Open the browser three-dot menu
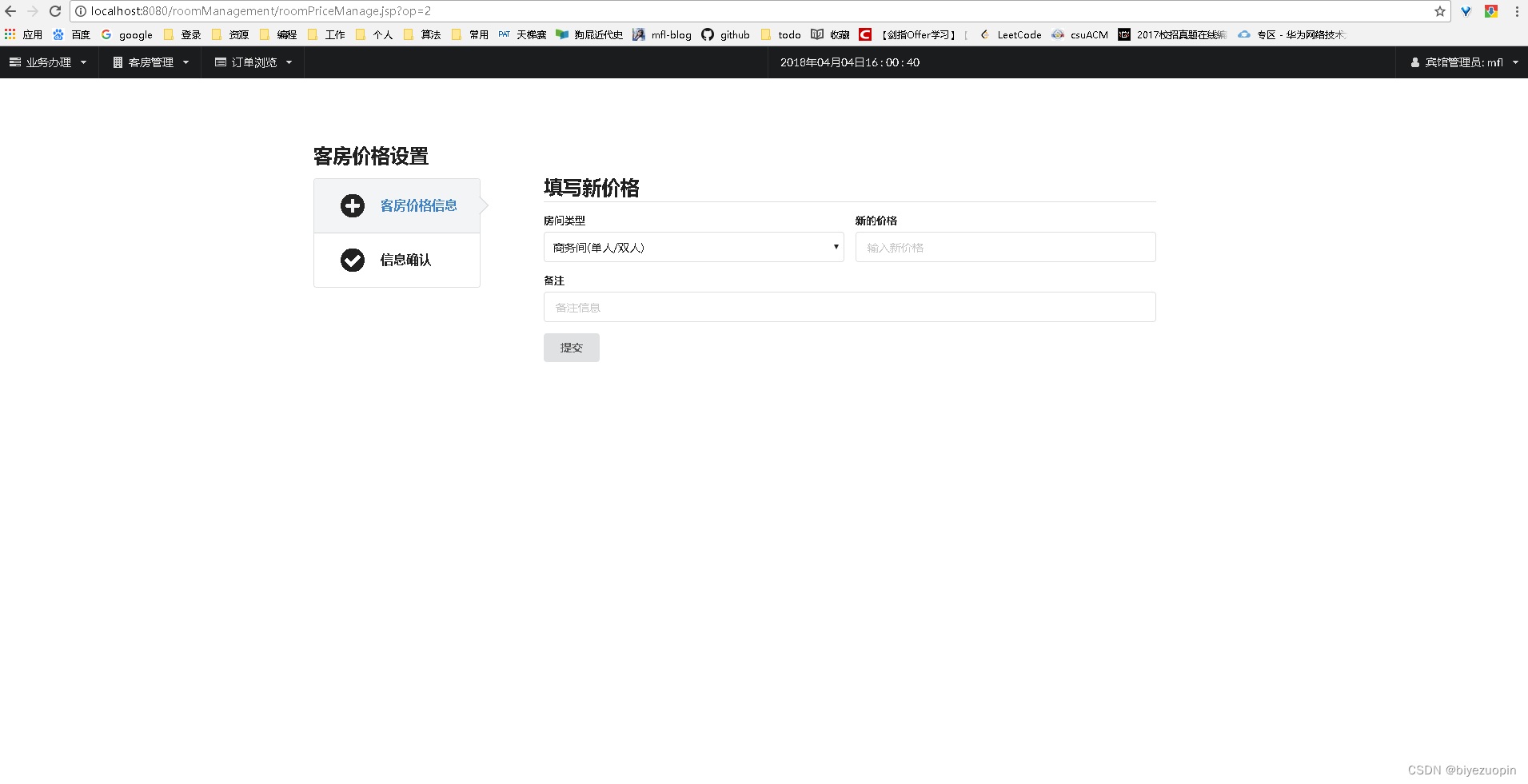 1517,11
